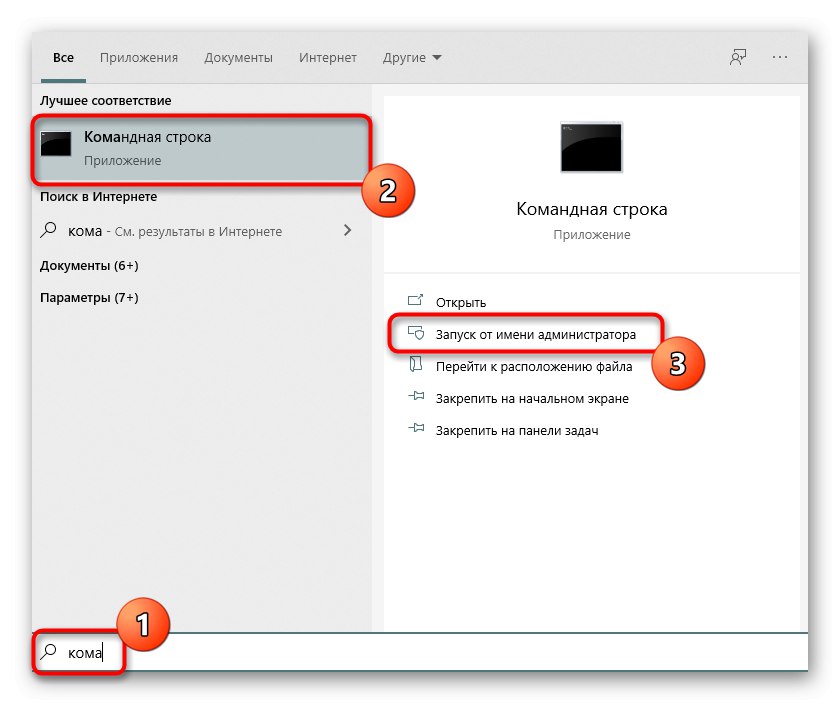Click the large Командная строка app icon in preview pane

tap(592, 146)
